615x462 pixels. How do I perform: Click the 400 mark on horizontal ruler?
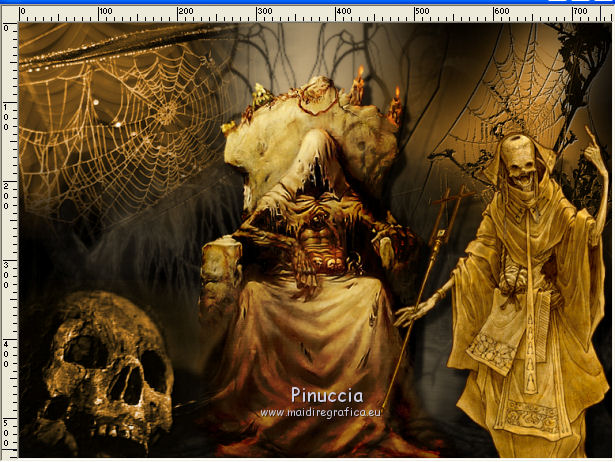[x=344, y=11]
